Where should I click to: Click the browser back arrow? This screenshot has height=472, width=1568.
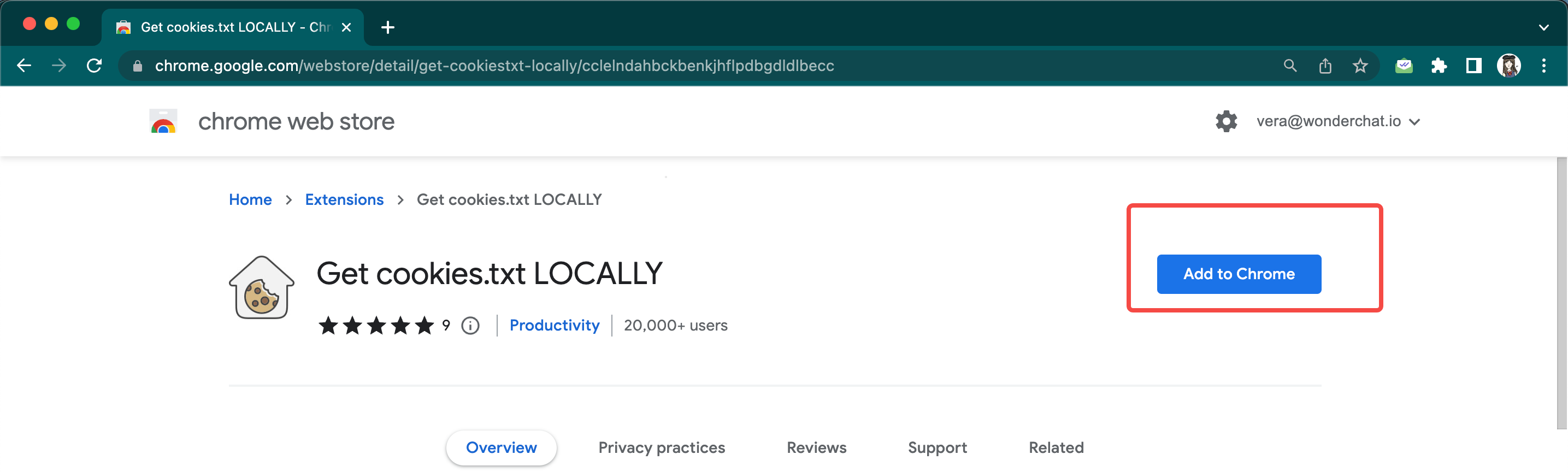point(25,66)
